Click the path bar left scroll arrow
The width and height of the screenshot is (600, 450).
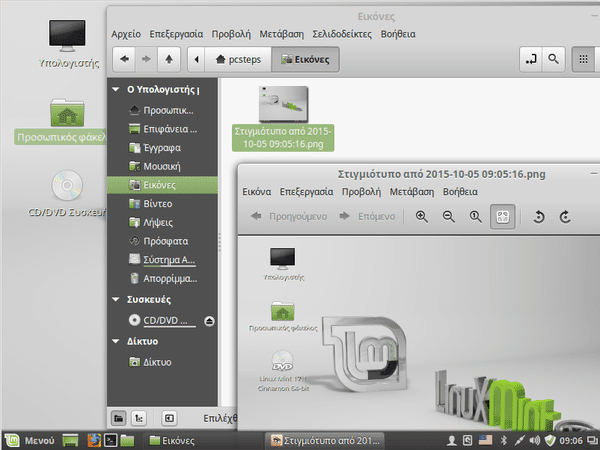click(x=196, y=59)
